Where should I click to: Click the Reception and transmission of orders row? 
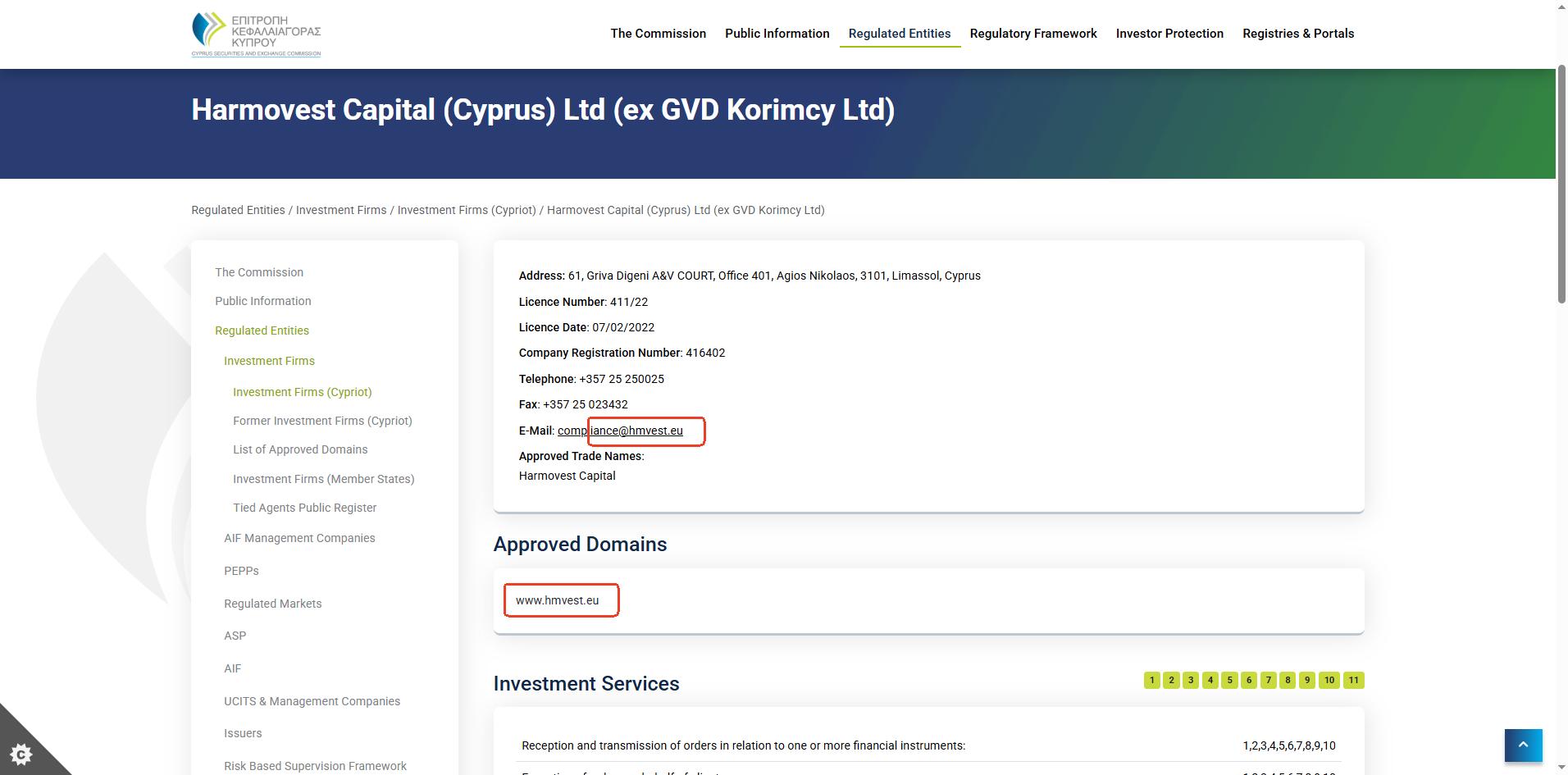[928, 745]
